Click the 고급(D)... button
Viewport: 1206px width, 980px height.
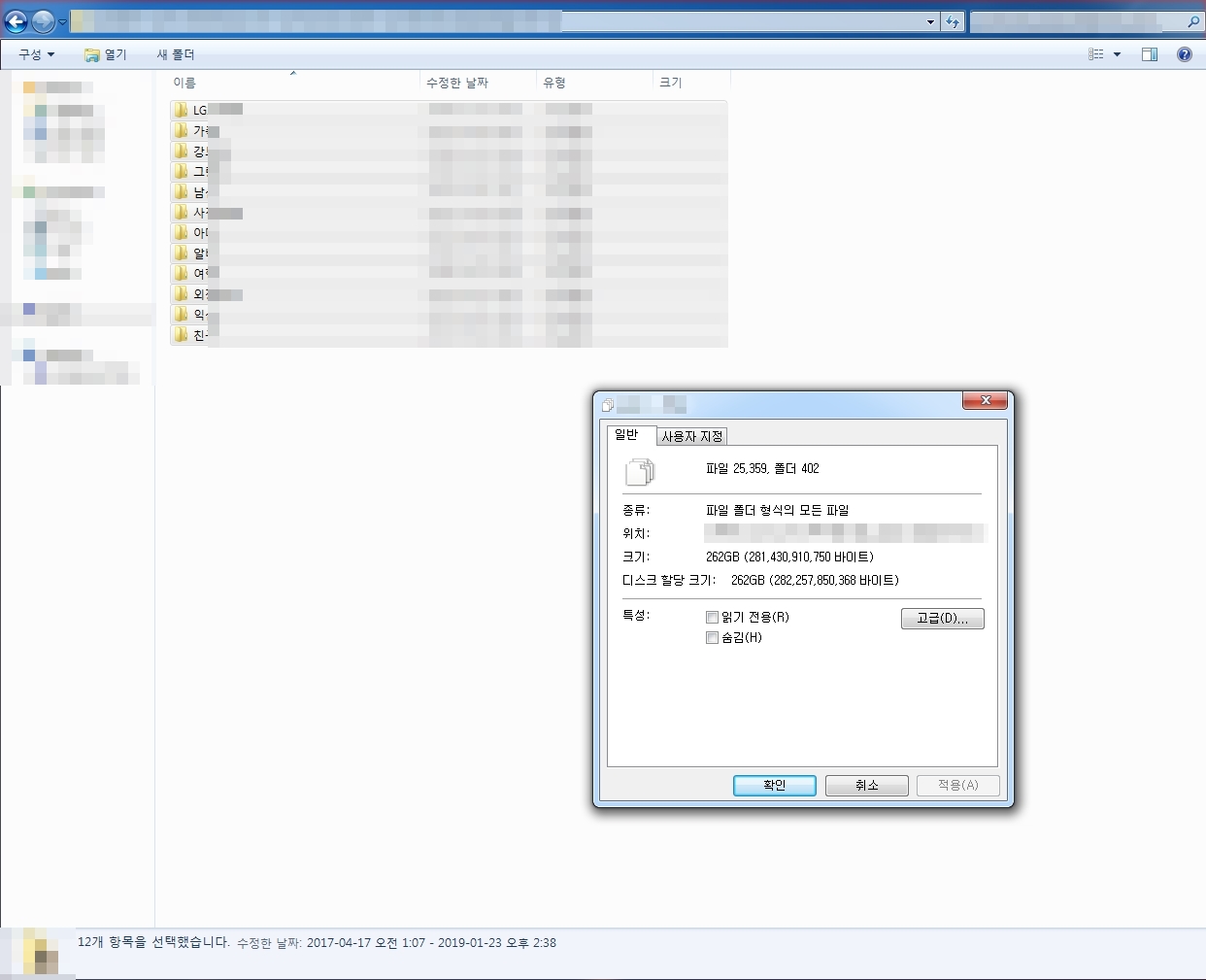pyautogui.click(x=942, y=618)
